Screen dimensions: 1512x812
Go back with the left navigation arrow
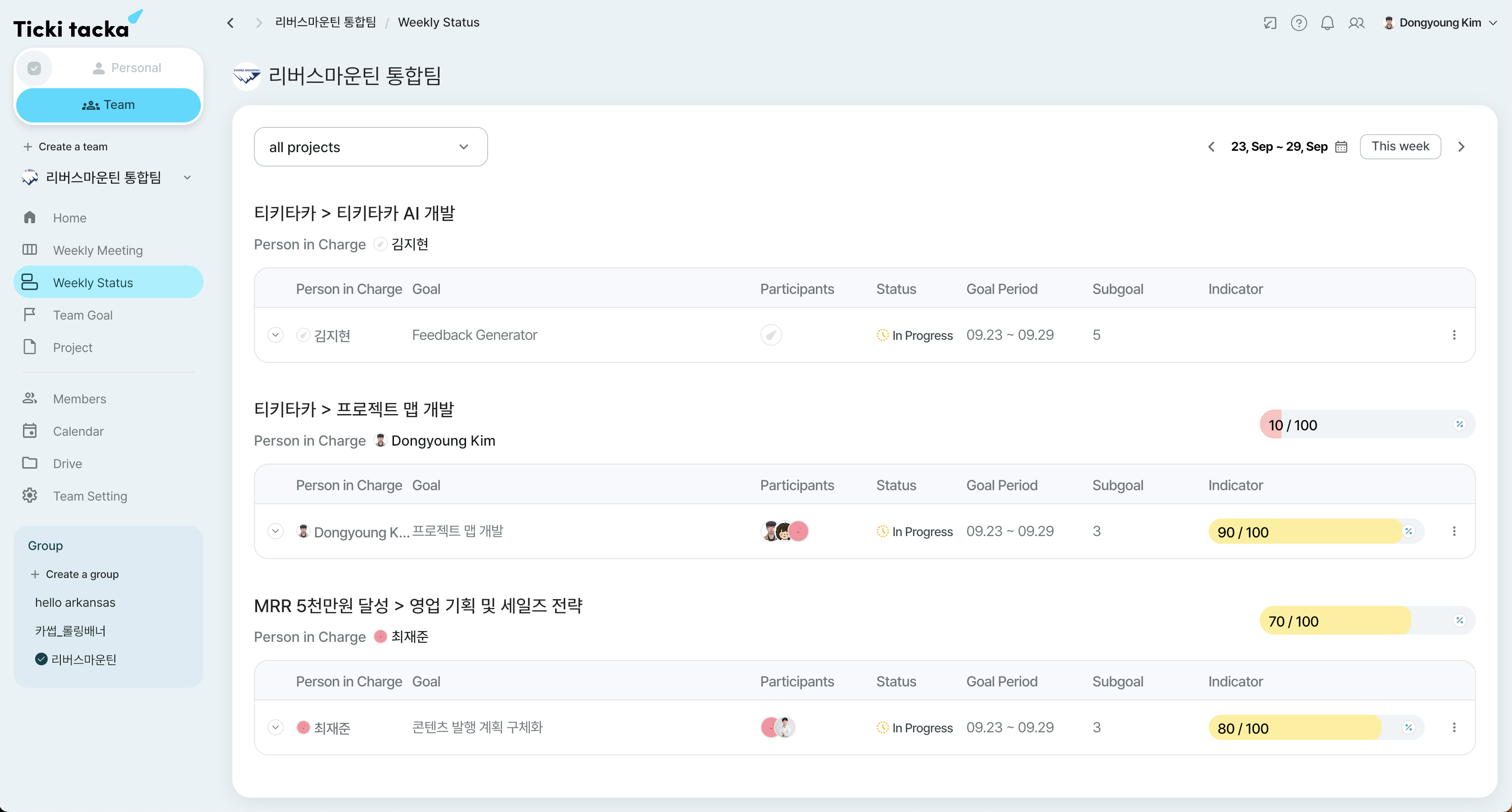click(x=231, y=23)
